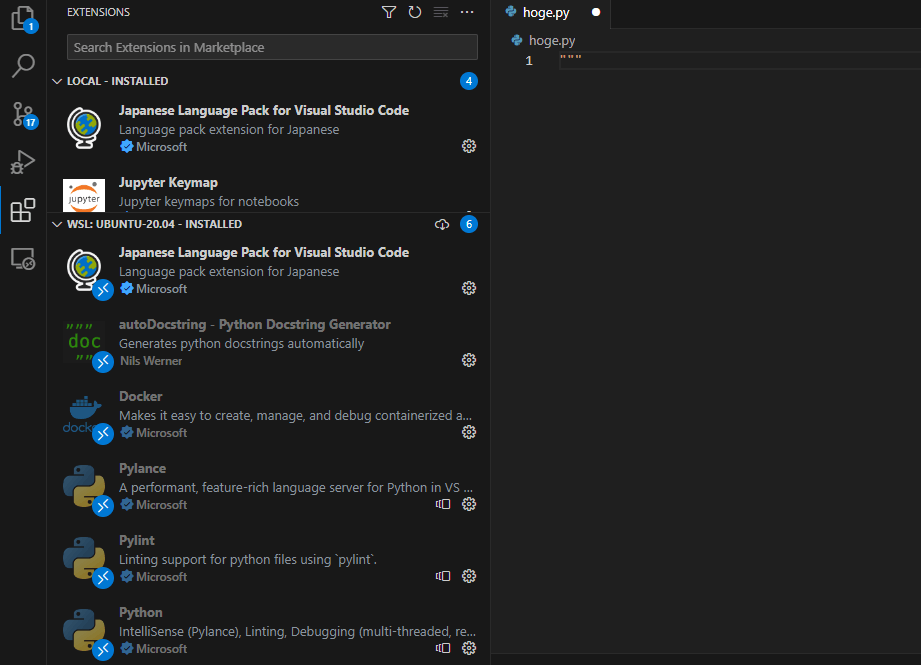Screen dimensions: 921x665
Task: Open the Explorer view in activity bar
Action: (23, 19)
